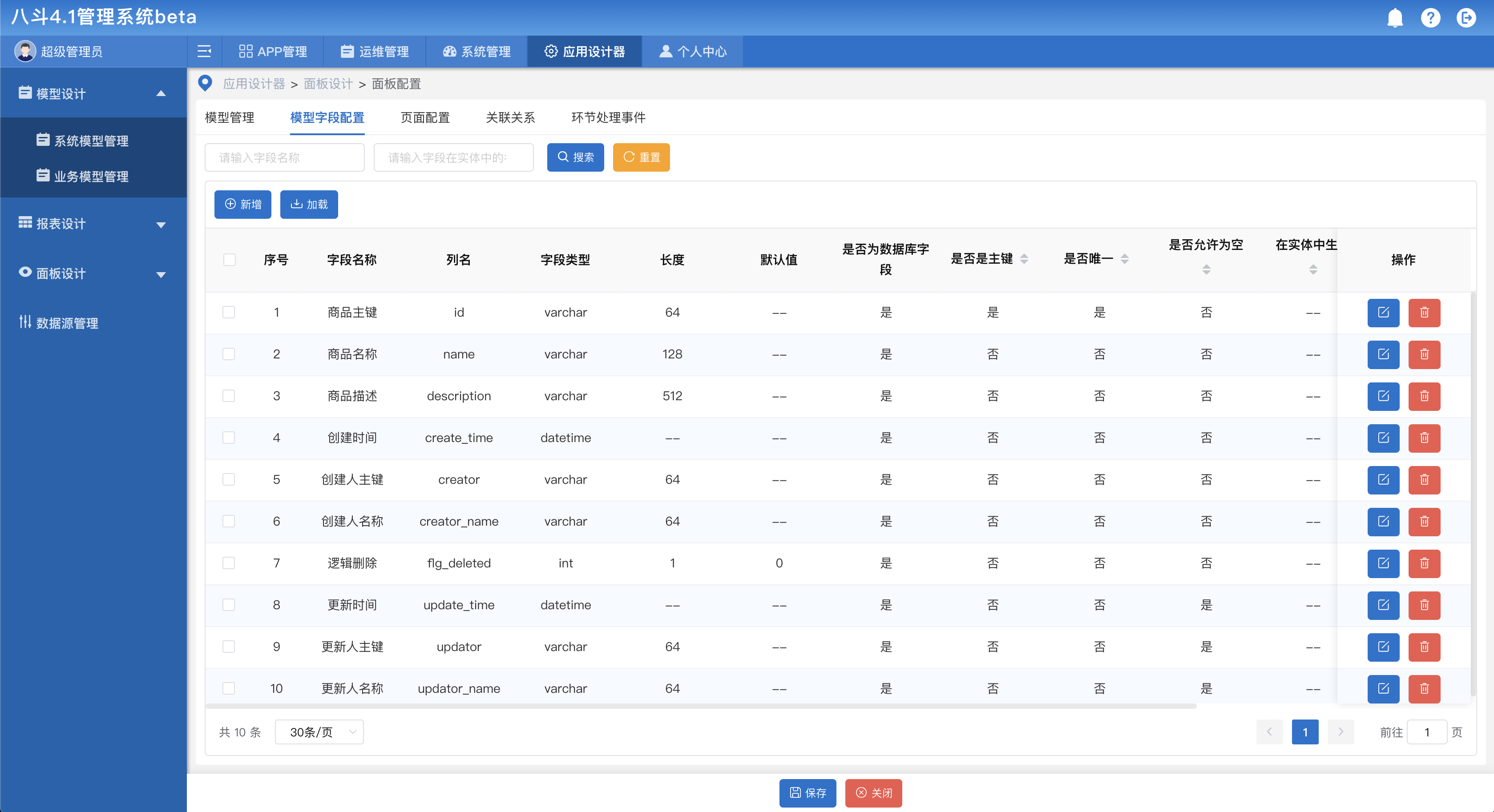Open the 30条/页 page size dropdown
Viewport: 1494px width, 812px height.
click(319, 732)
